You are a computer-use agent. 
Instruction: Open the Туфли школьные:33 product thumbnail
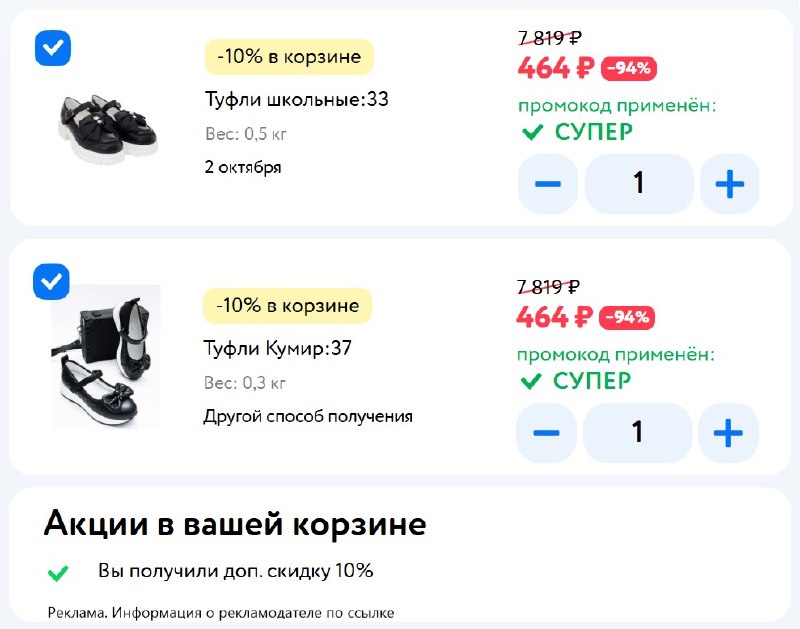click(108, 129)
